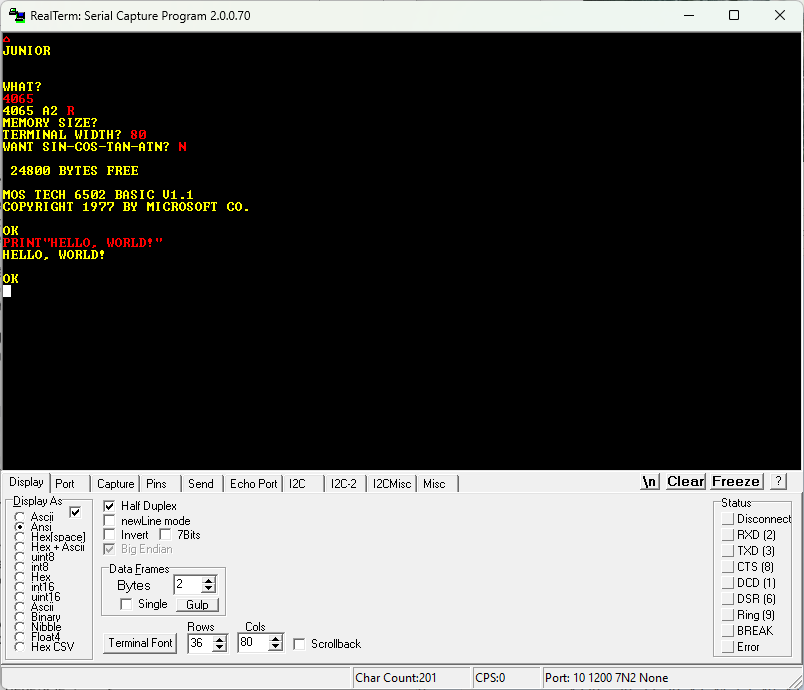Open the Capture tab
804x690 pixels.
[115, 483]
